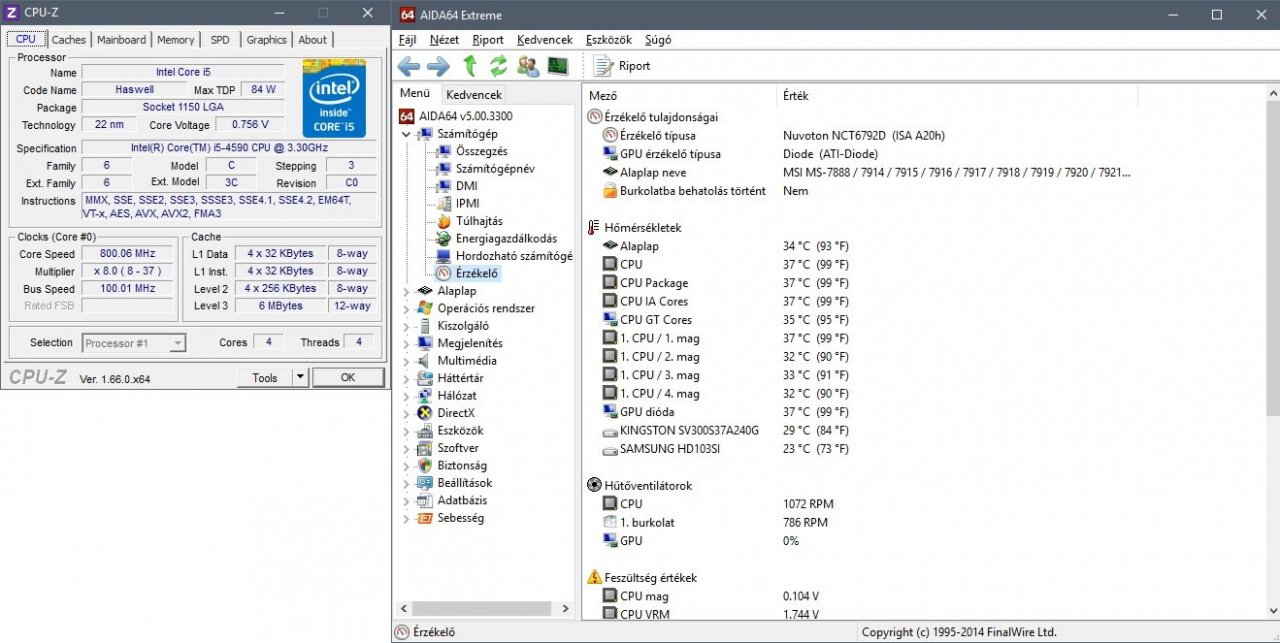Expand the Kiszolgáló node
The image size is (1280, 643).
[406, 326]
